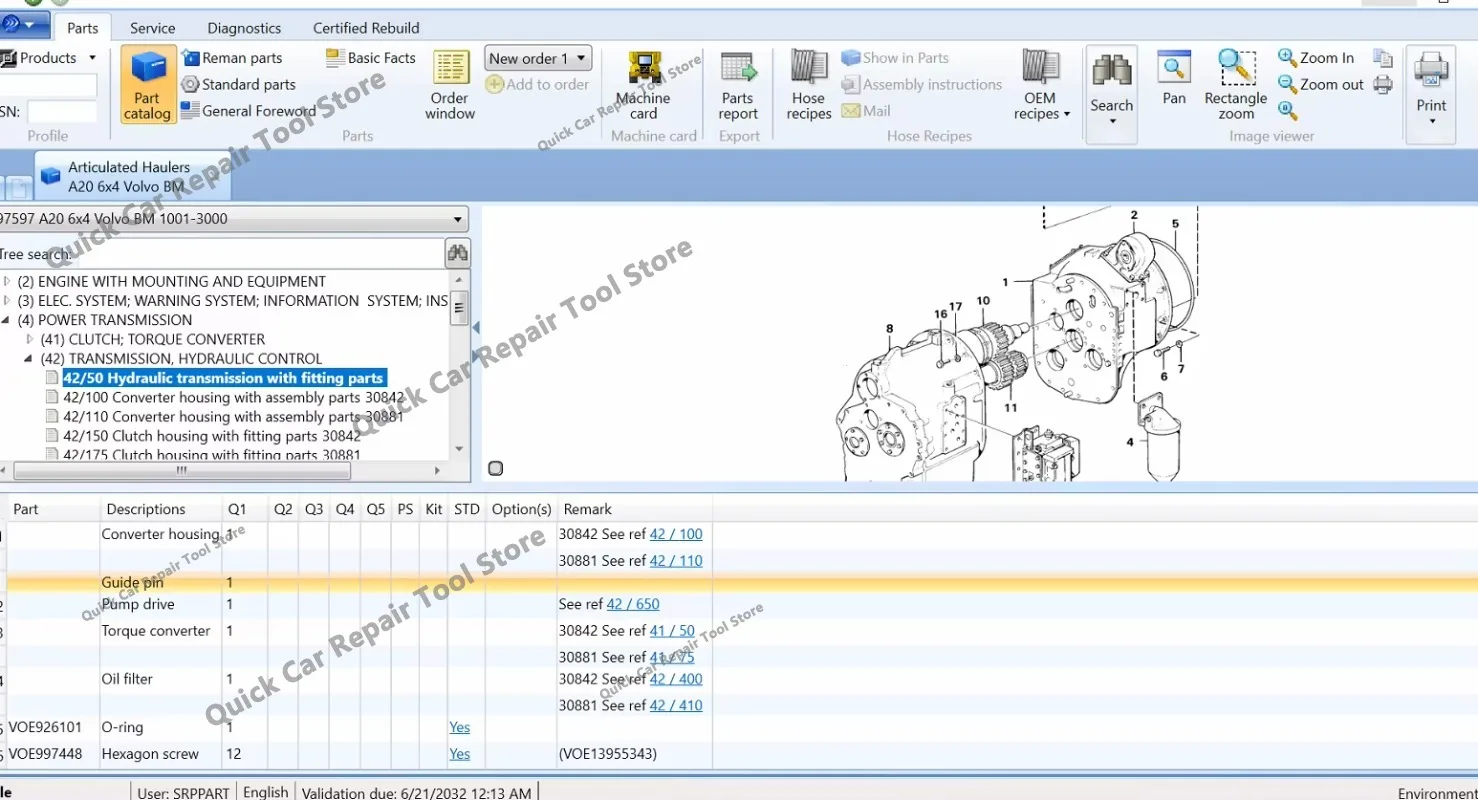
Task: Select the Rectangle zoom tool
Action: [x=1236, y=85]
